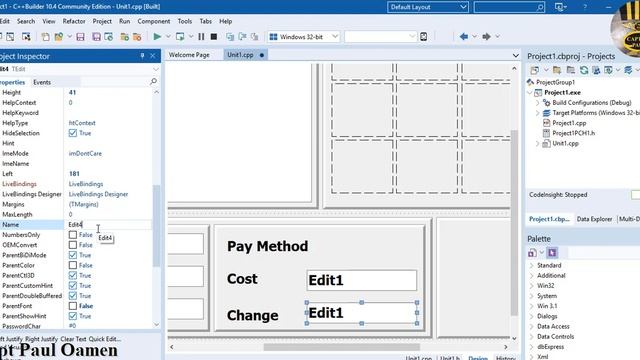Click the Save All purple floppy icon
The width and height of the screenshot is (640, 360).
96,37
